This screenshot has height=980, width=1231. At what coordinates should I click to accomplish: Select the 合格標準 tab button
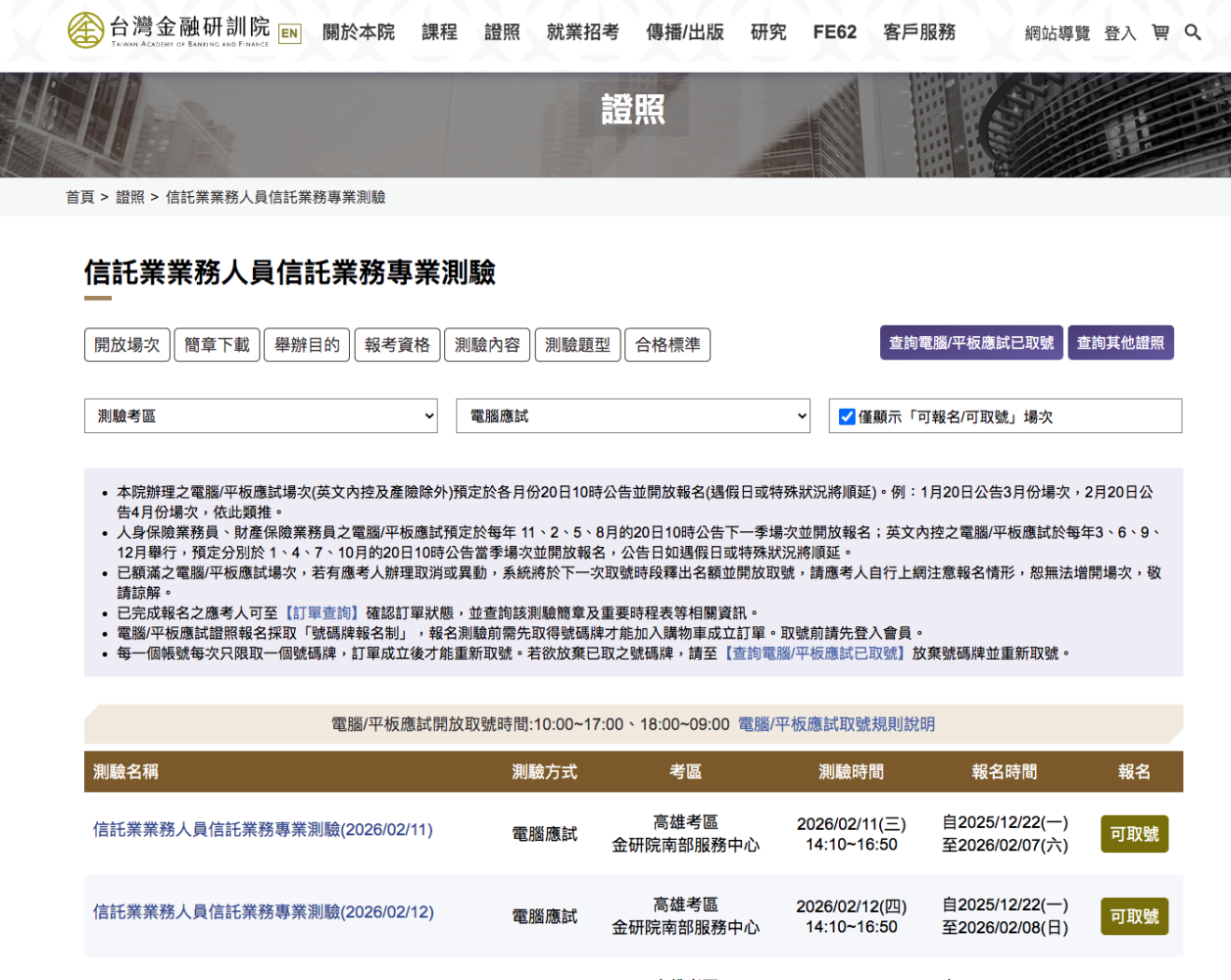[x=667, y=345]
